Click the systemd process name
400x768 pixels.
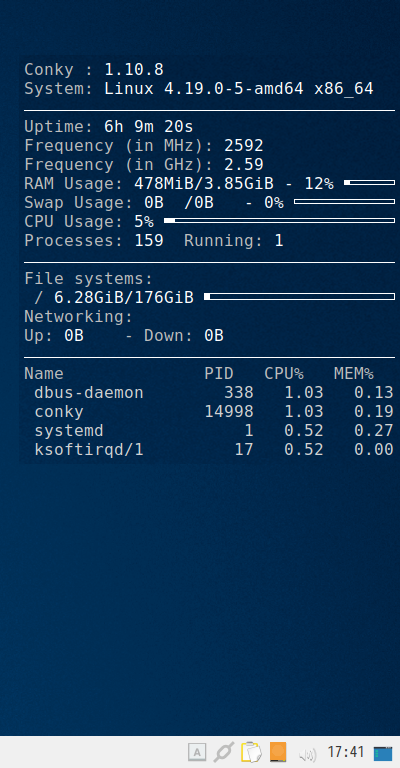coord(69,431)
